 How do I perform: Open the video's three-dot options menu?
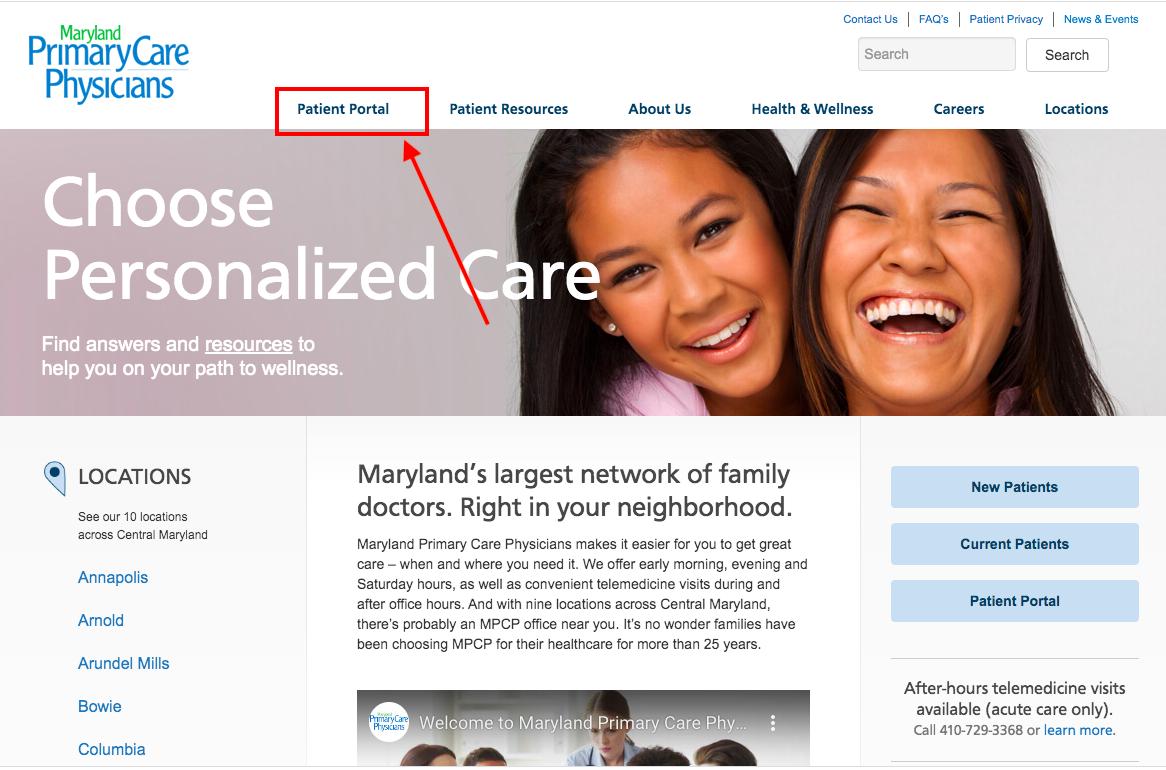pyautogui.click(x=773, y=722)
